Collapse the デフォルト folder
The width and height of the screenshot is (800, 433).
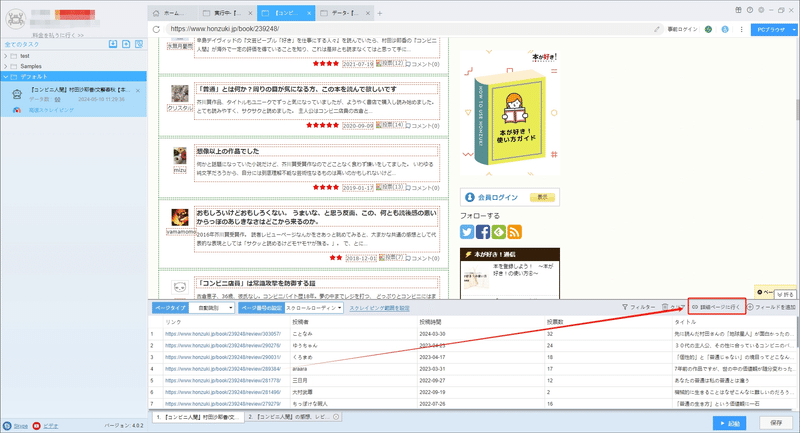[6, 77]
